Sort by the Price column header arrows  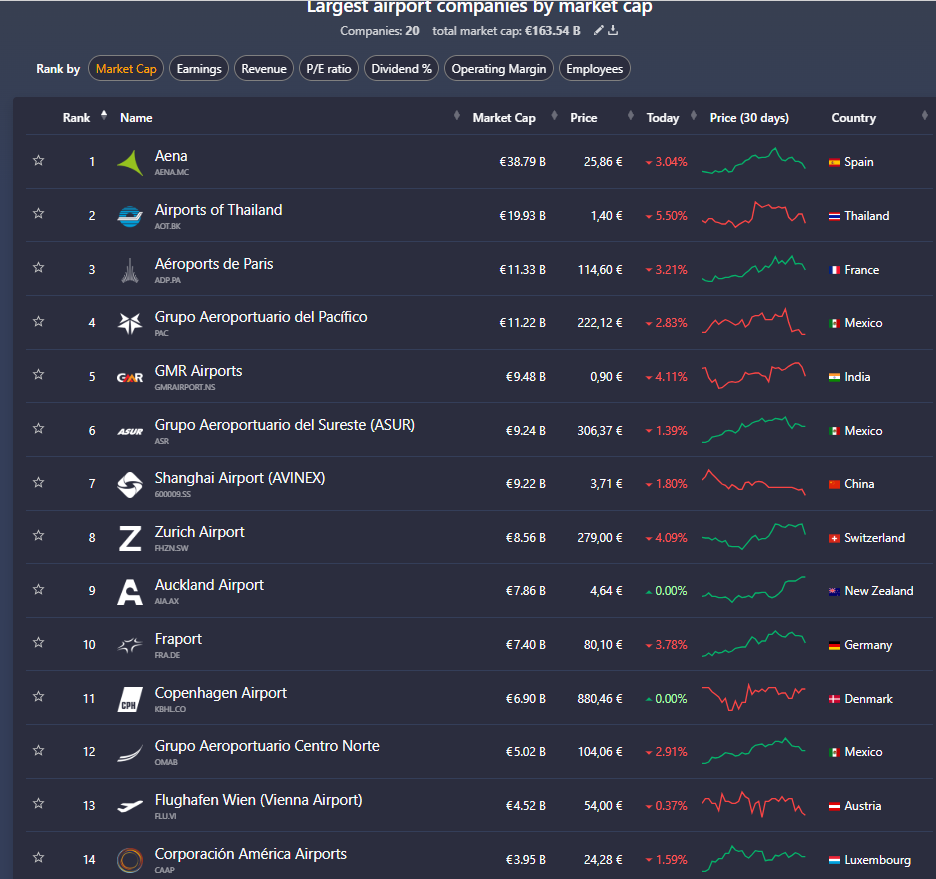(x=631, y=115)
